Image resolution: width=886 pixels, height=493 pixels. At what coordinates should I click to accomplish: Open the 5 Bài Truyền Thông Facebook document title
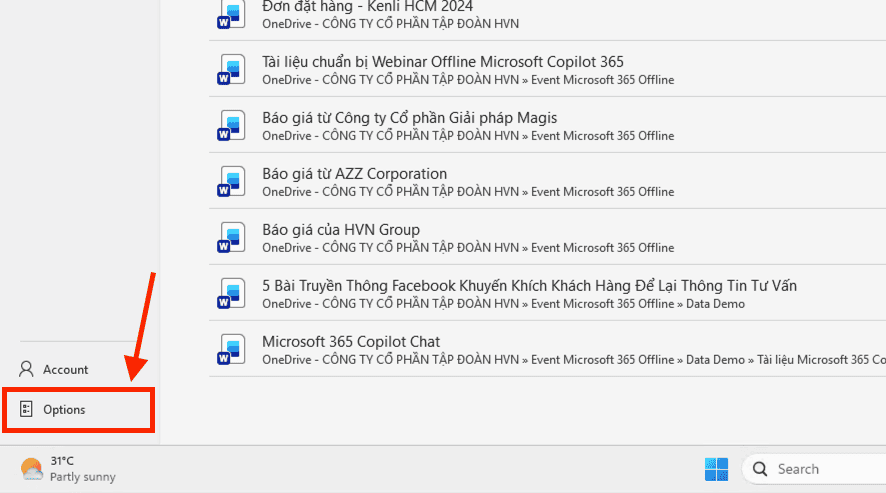coord(529,285)
